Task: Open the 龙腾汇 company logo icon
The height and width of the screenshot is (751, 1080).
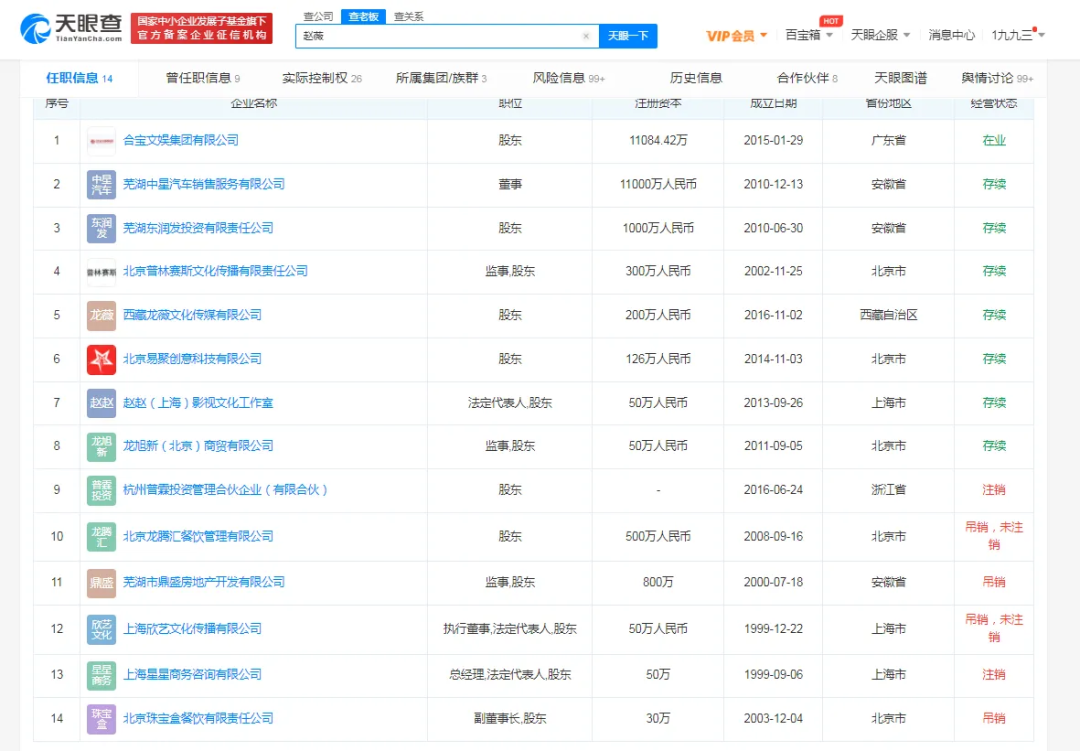Action: pyautogui.click(x=101, y=537)
